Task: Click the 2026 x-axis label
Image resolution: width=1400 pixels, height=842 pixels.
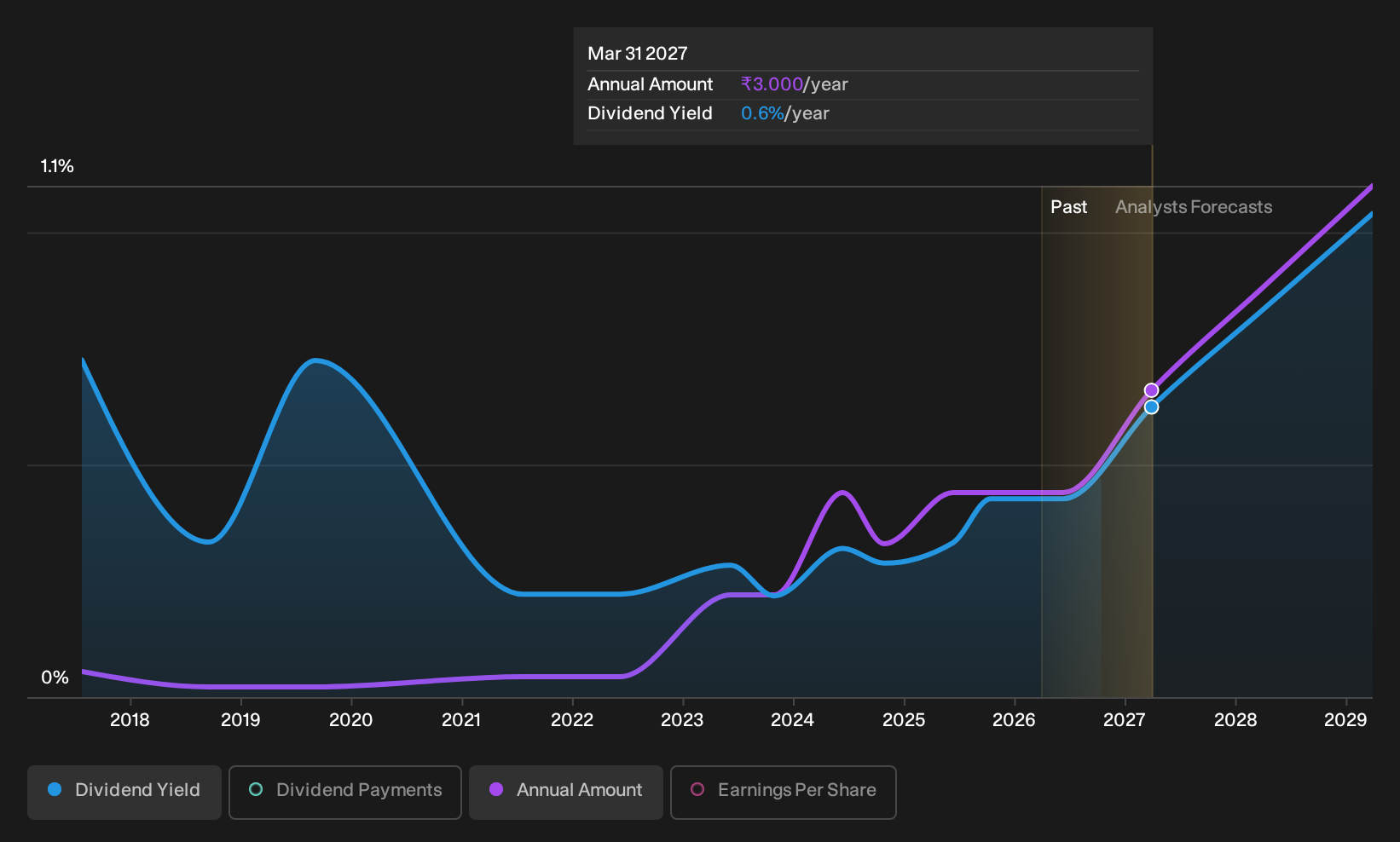Action: tap(1014, 720)
